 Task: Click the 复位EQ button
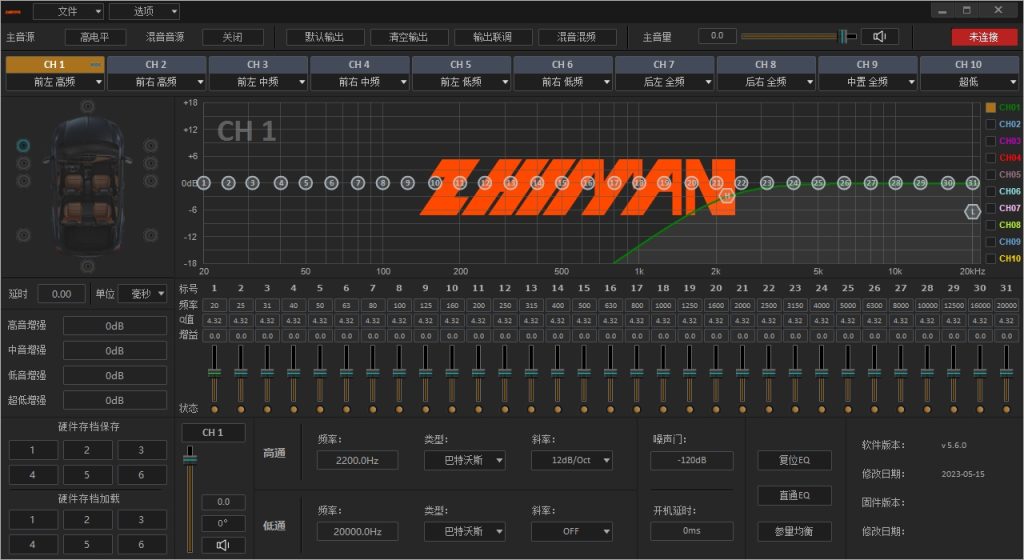click(795, 460)
